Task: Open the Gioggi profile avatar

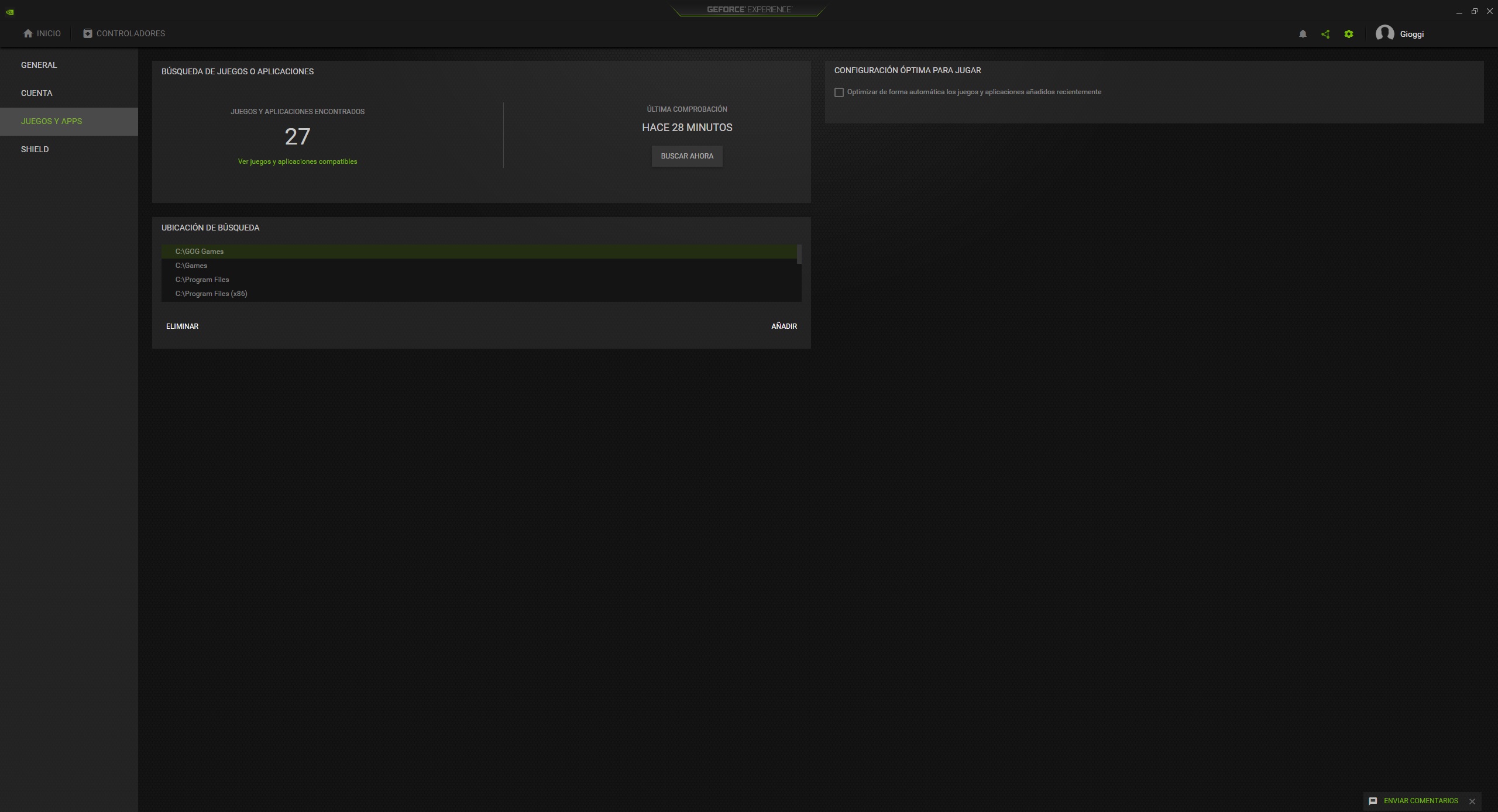Action: tap(1384, 33)
